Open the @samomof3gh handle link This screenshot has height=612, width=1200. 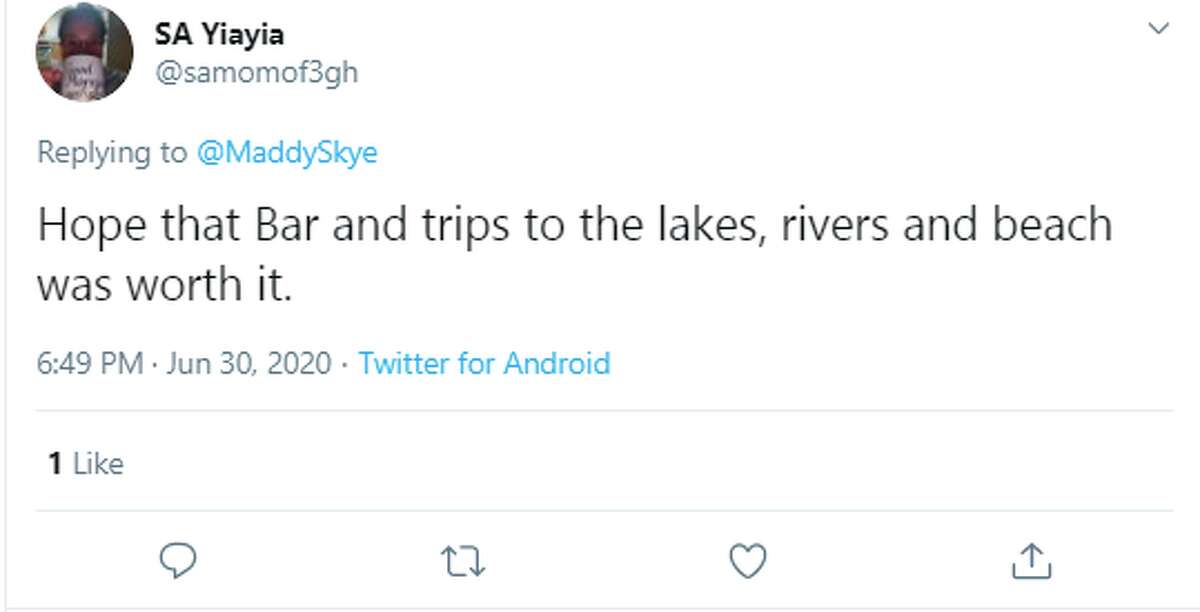[x=256, y=74]
